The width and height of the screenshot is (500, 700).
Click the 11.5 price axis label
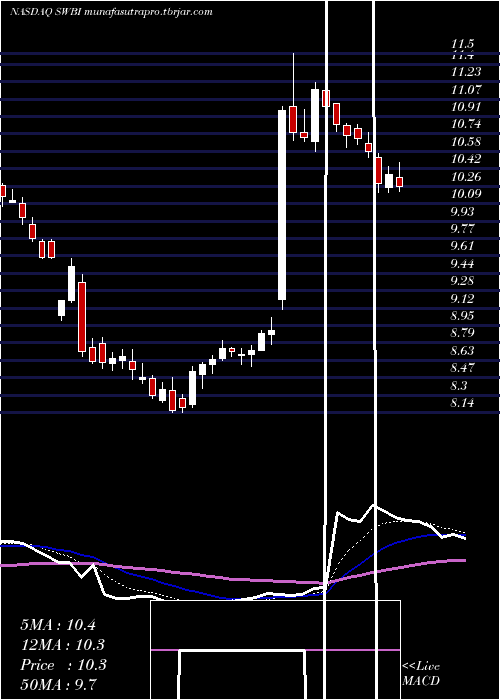coord(462,45)
